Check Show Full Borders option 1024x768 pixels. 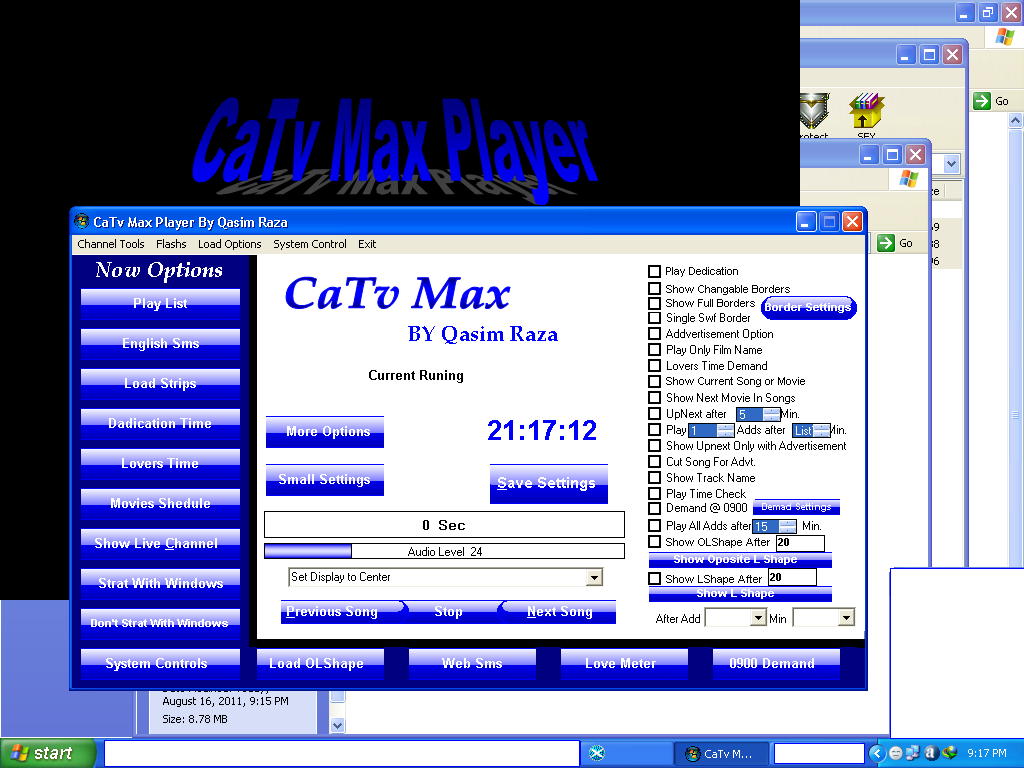coord(654,303)
